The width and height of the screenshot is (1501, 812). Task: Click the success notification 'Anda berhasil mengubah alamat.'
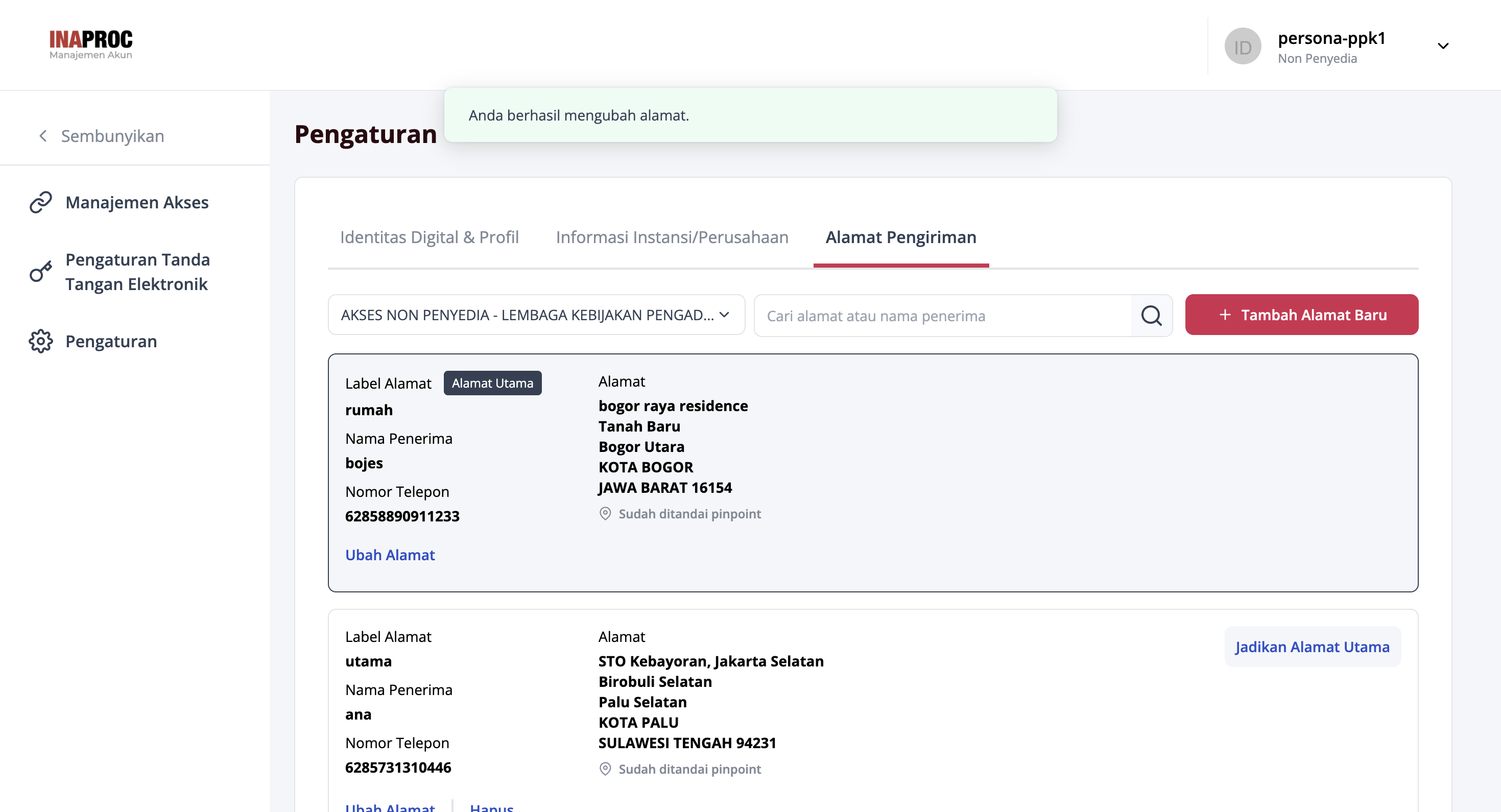point(751,115)
